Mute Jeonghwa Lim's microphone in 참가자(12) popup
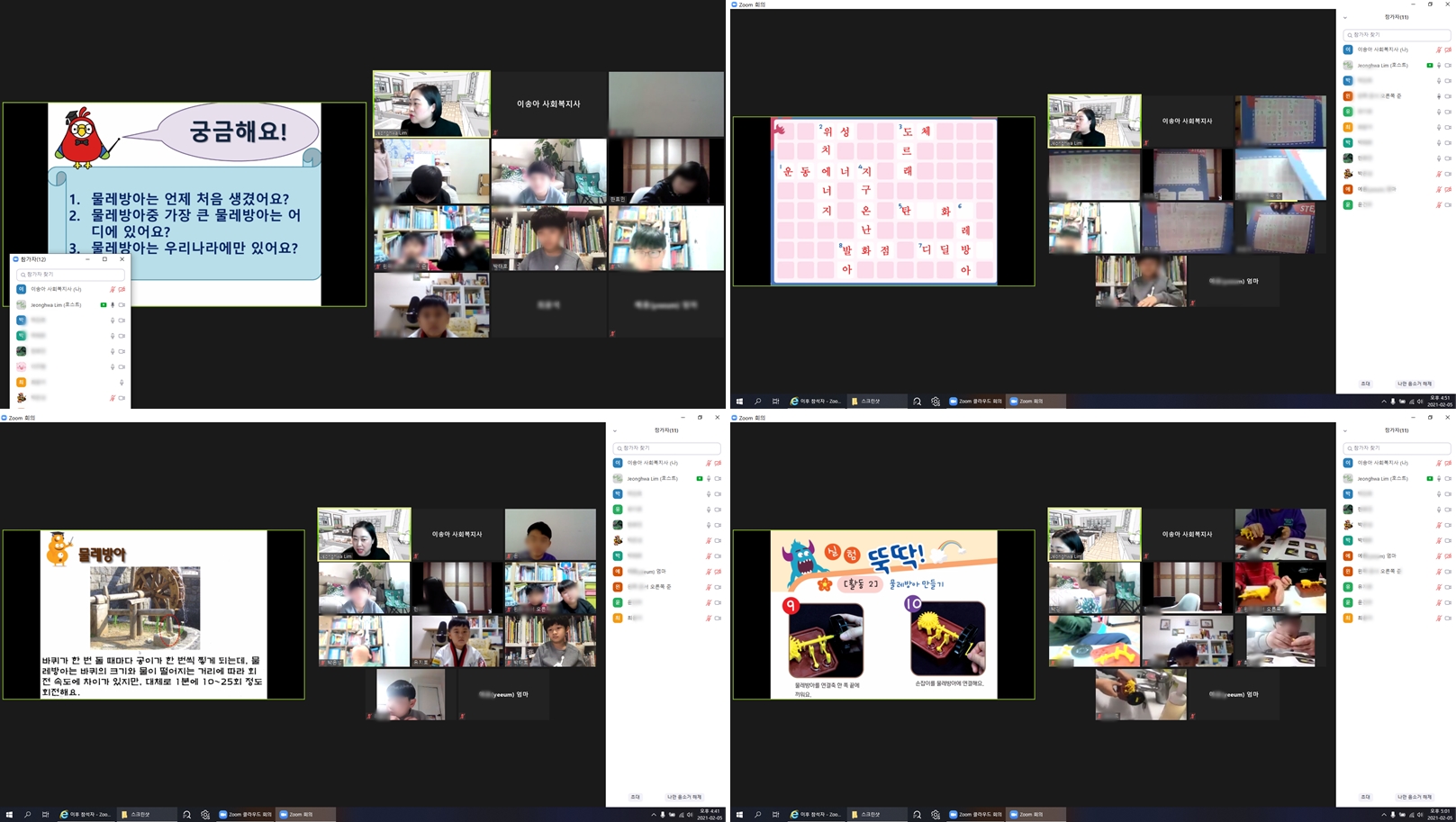 113,305
